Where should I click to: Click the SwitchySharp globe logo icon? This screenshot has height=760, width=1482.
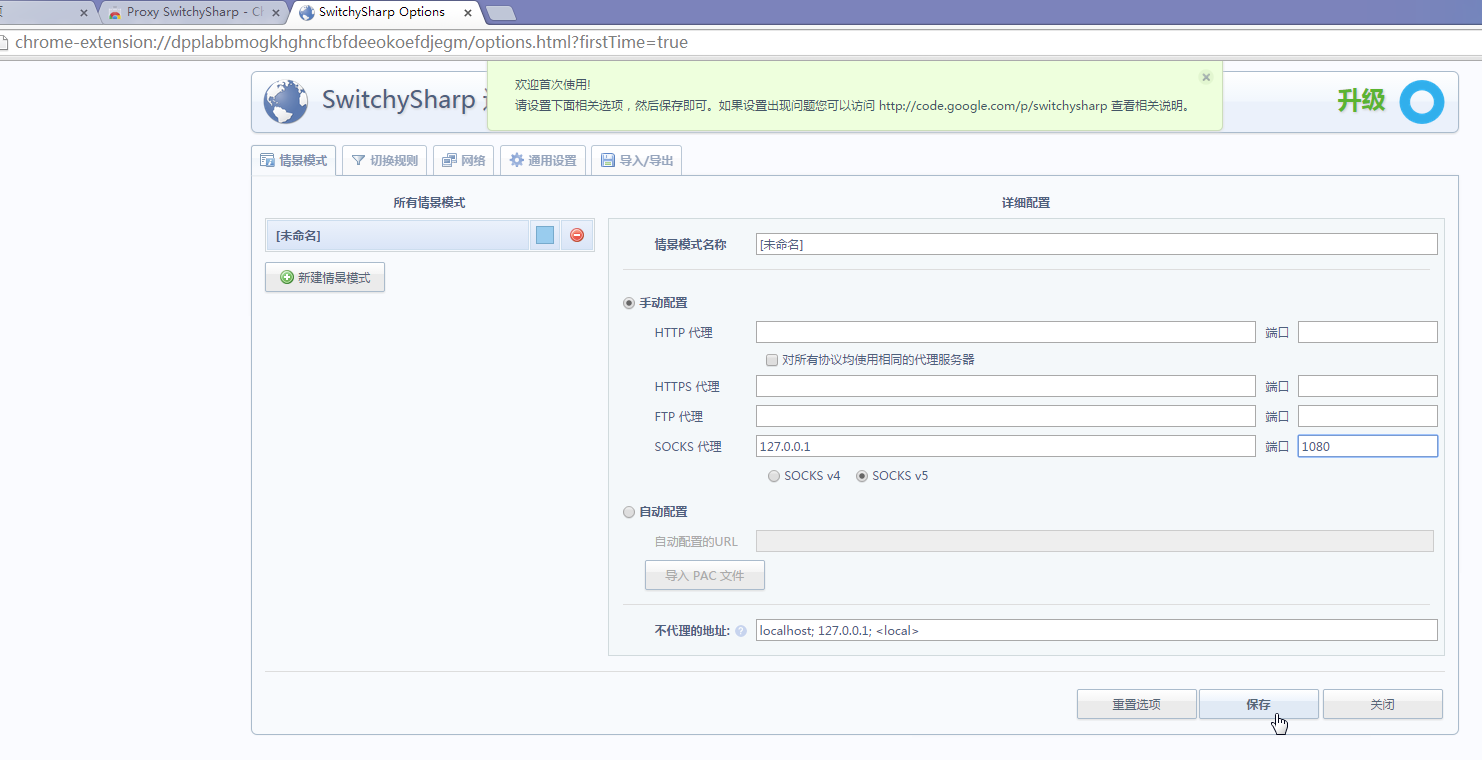pos(286,101)
